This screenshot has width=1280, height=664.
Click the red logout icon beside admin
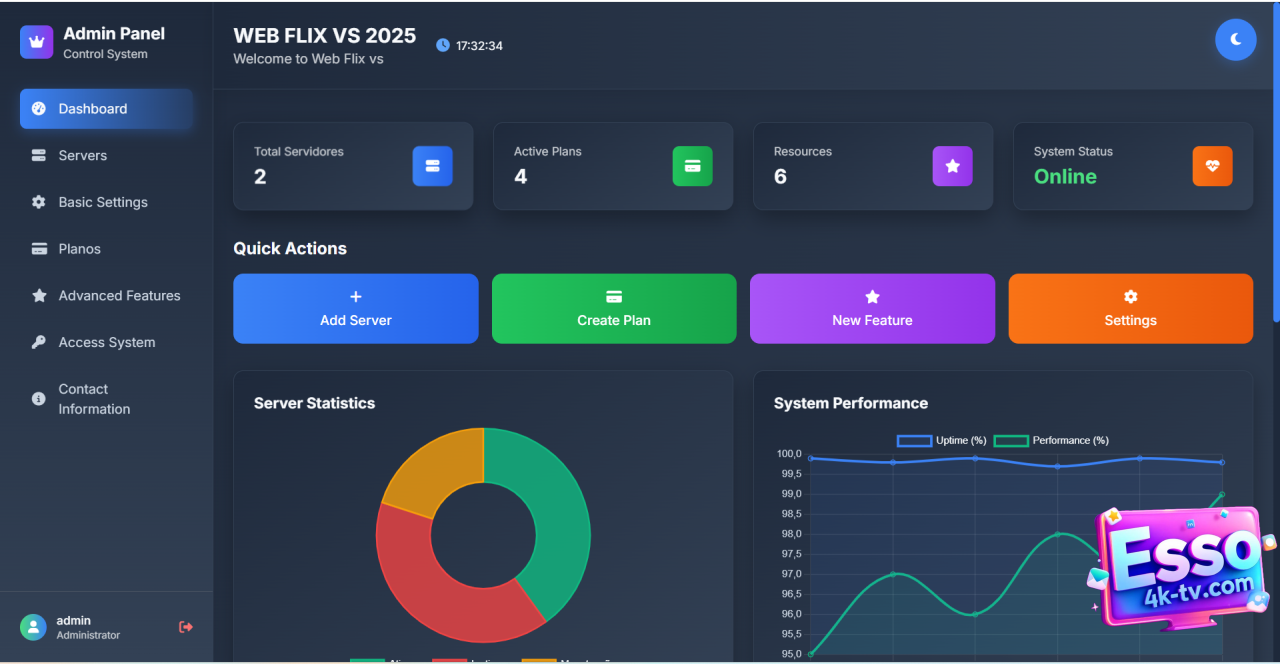click(186, 627)
